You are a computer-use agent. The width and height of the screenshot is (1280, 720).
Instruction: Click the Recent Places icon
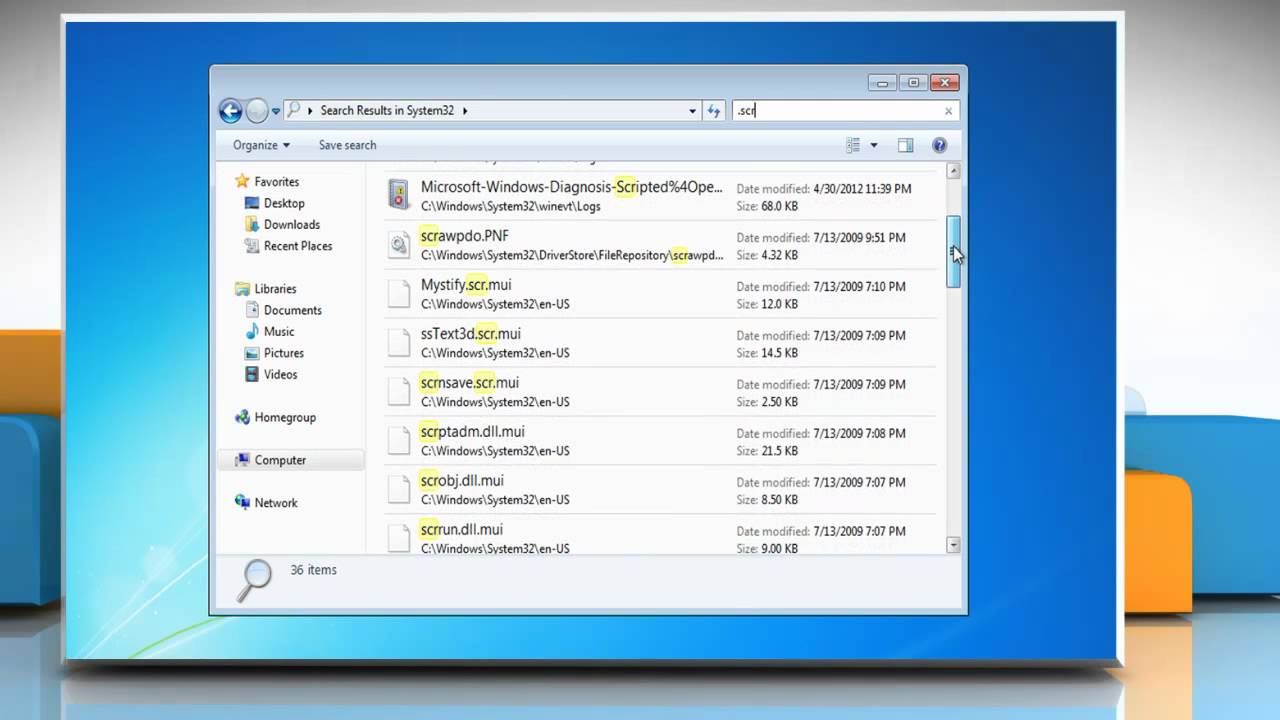click(252, 246)
